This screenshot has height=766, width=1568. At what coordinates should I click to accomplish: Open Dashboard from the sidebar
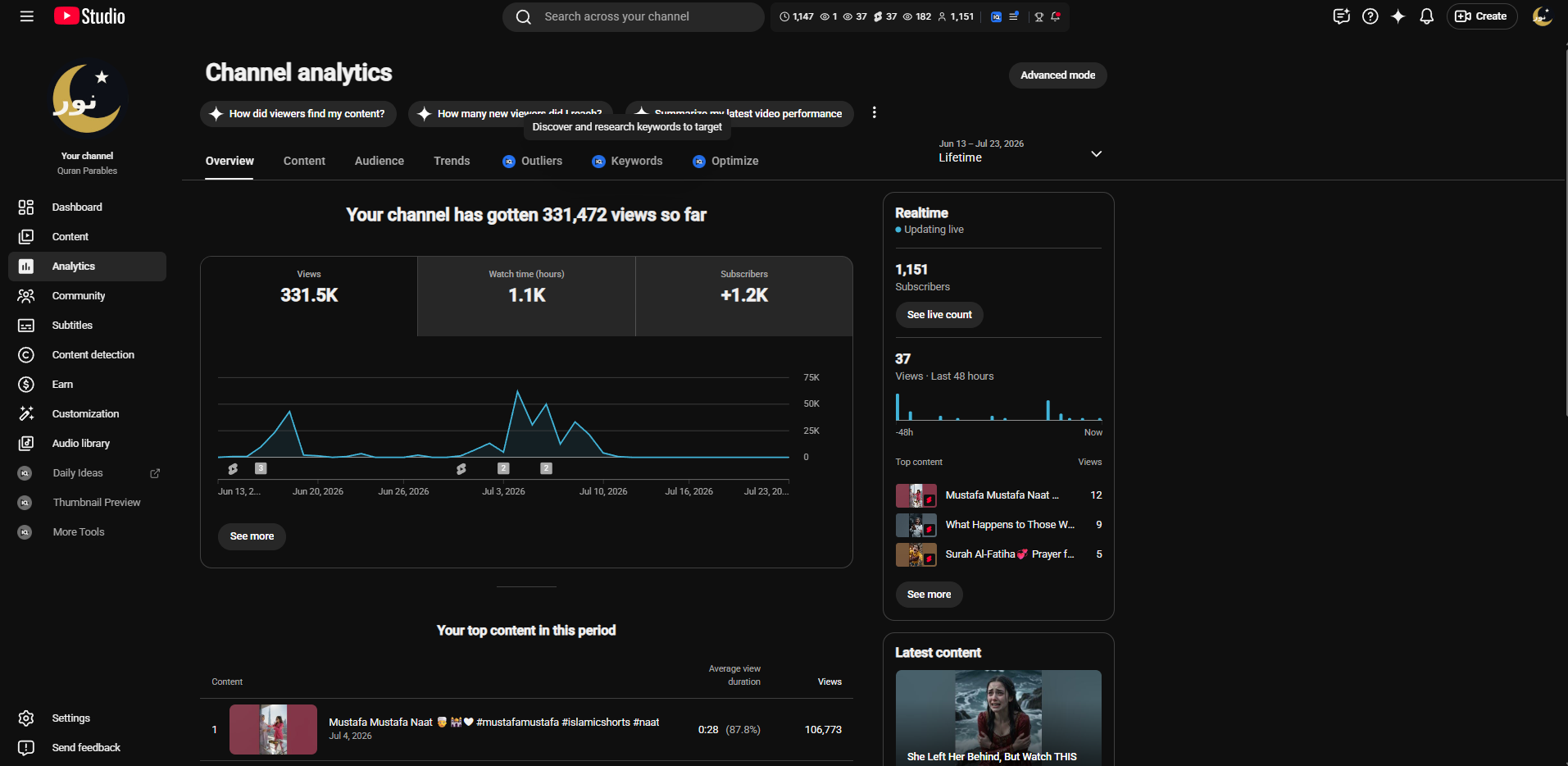click(87, 207)
